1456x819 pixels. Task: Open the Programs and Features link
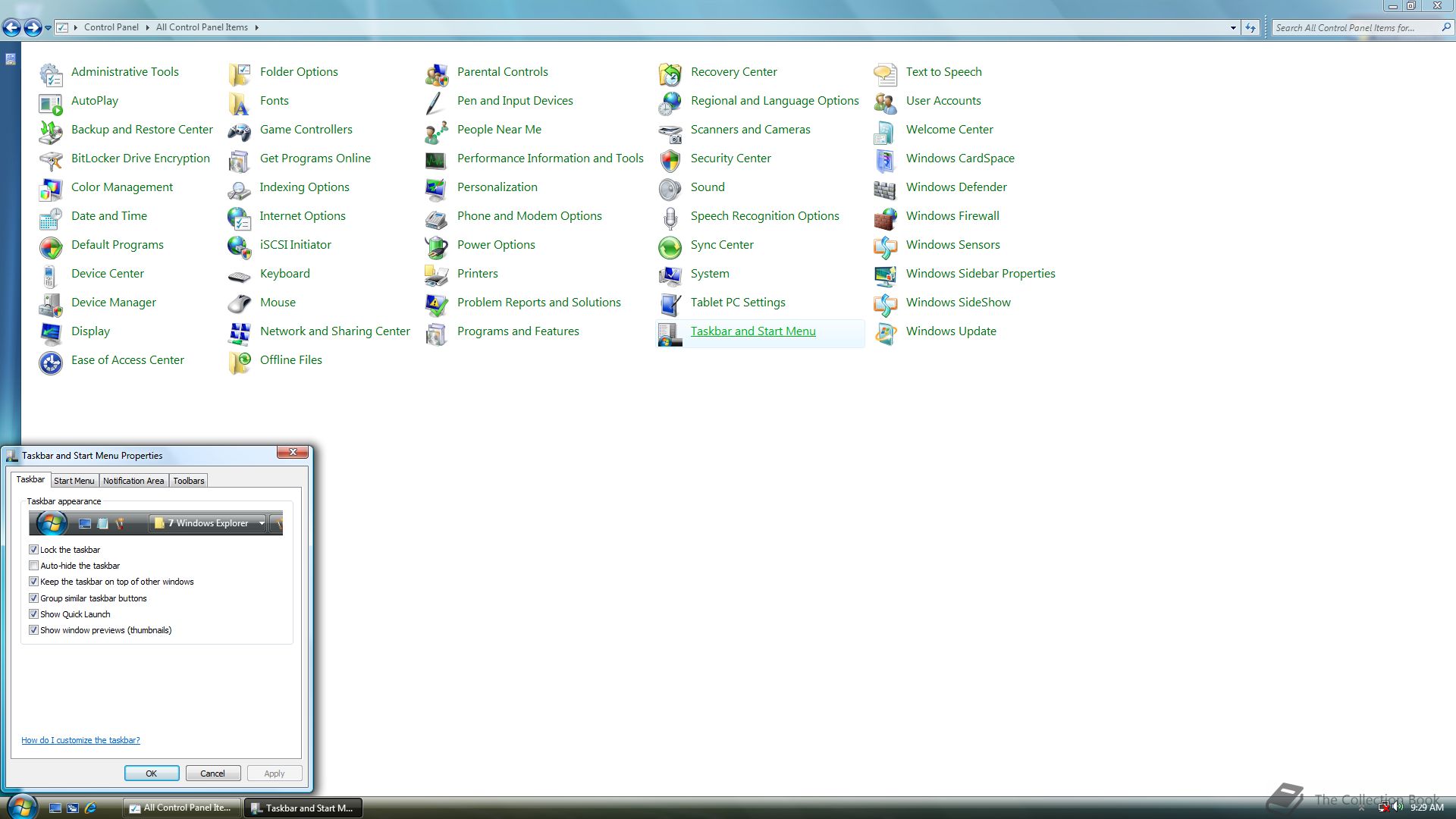[x=518, y=331]
